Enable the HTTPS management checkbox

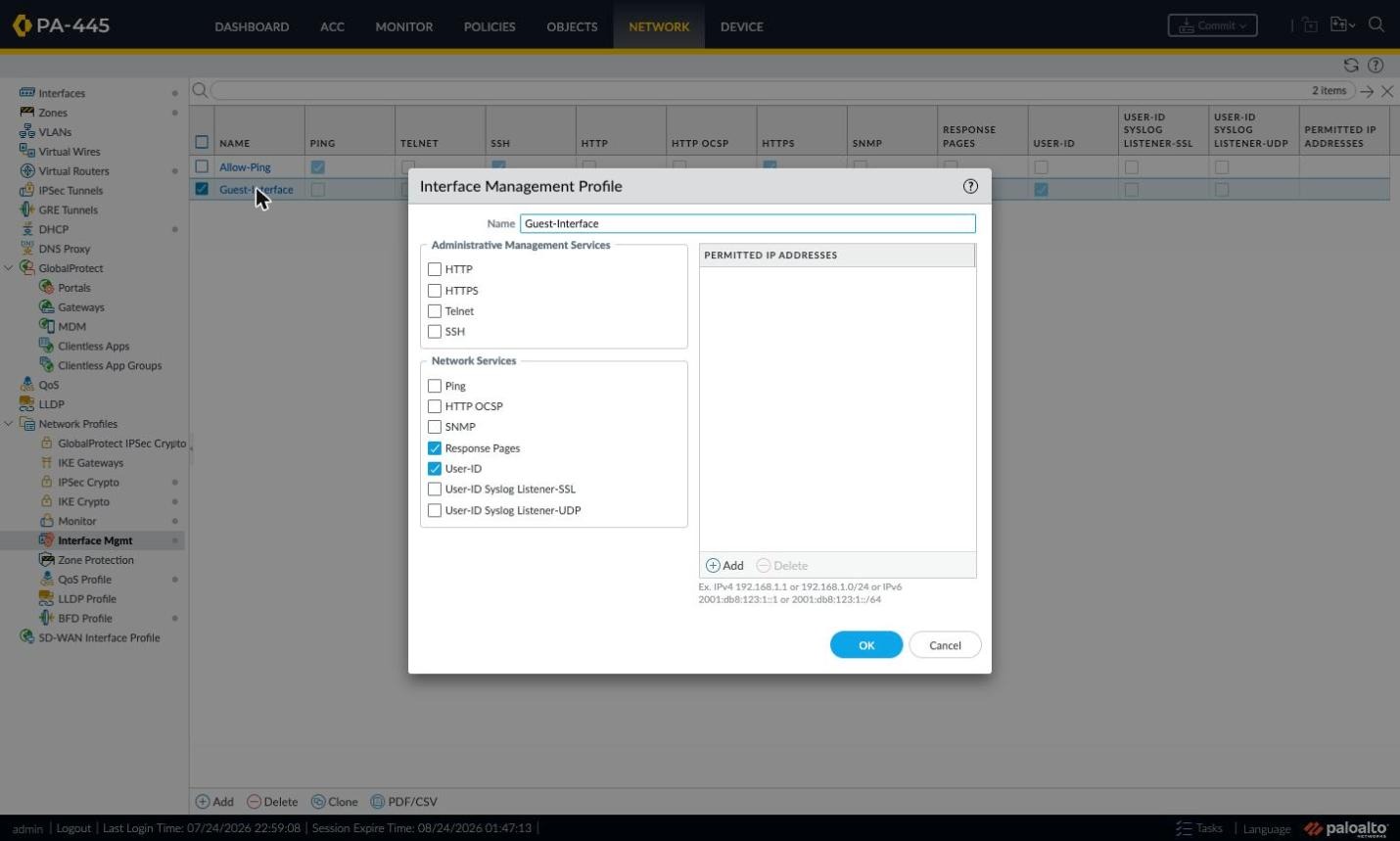point(435,291)
